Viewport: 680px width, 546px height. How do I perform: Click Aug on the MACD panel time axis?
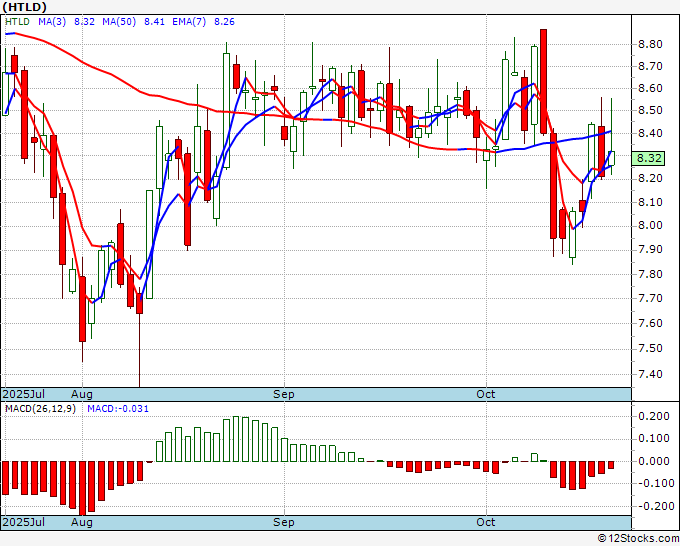[82, 522]
